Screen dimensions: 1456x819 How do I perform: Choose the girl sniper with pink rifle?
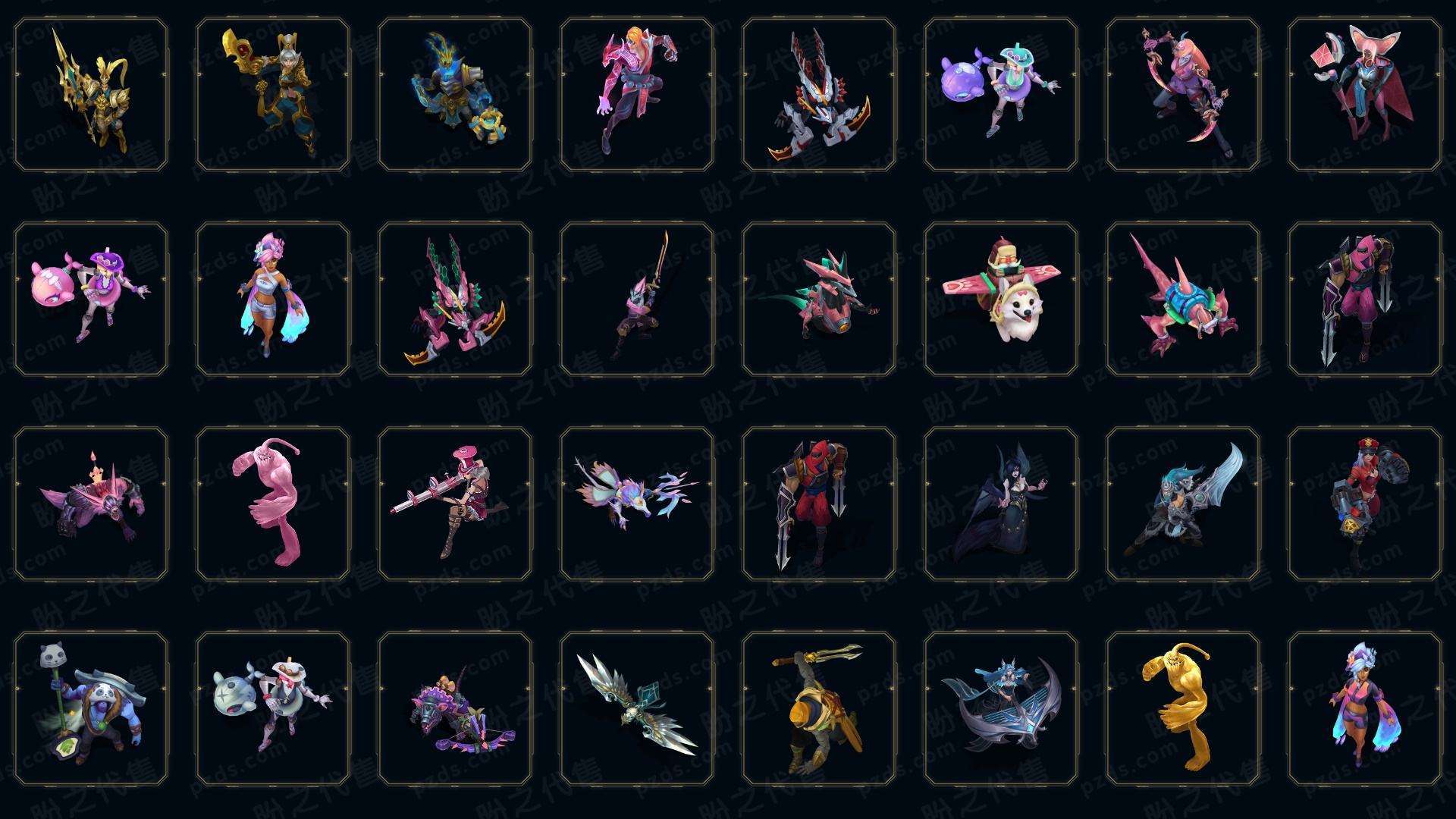click(455, 504)
